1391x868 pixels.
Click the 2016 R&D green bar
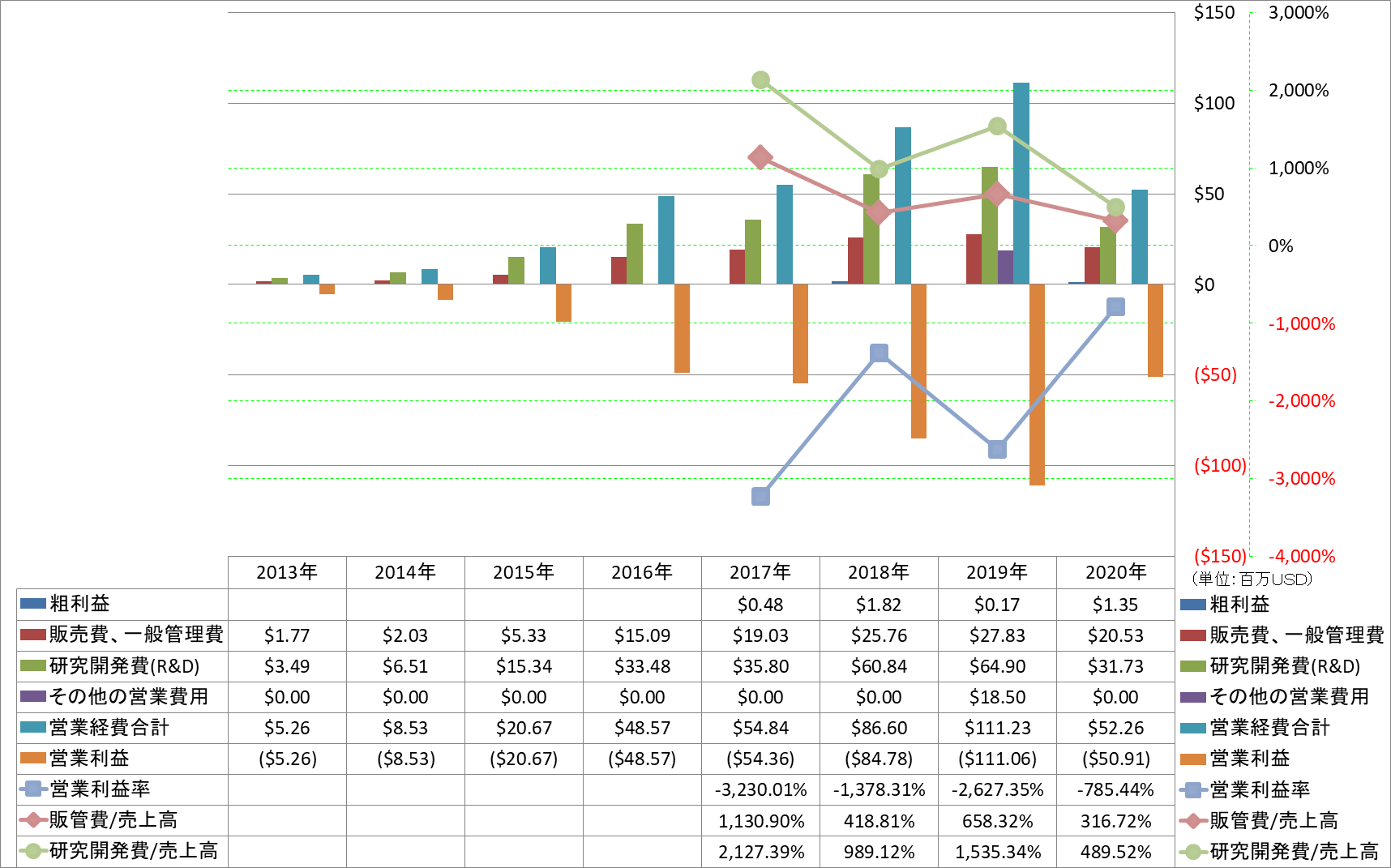[635, 254]
